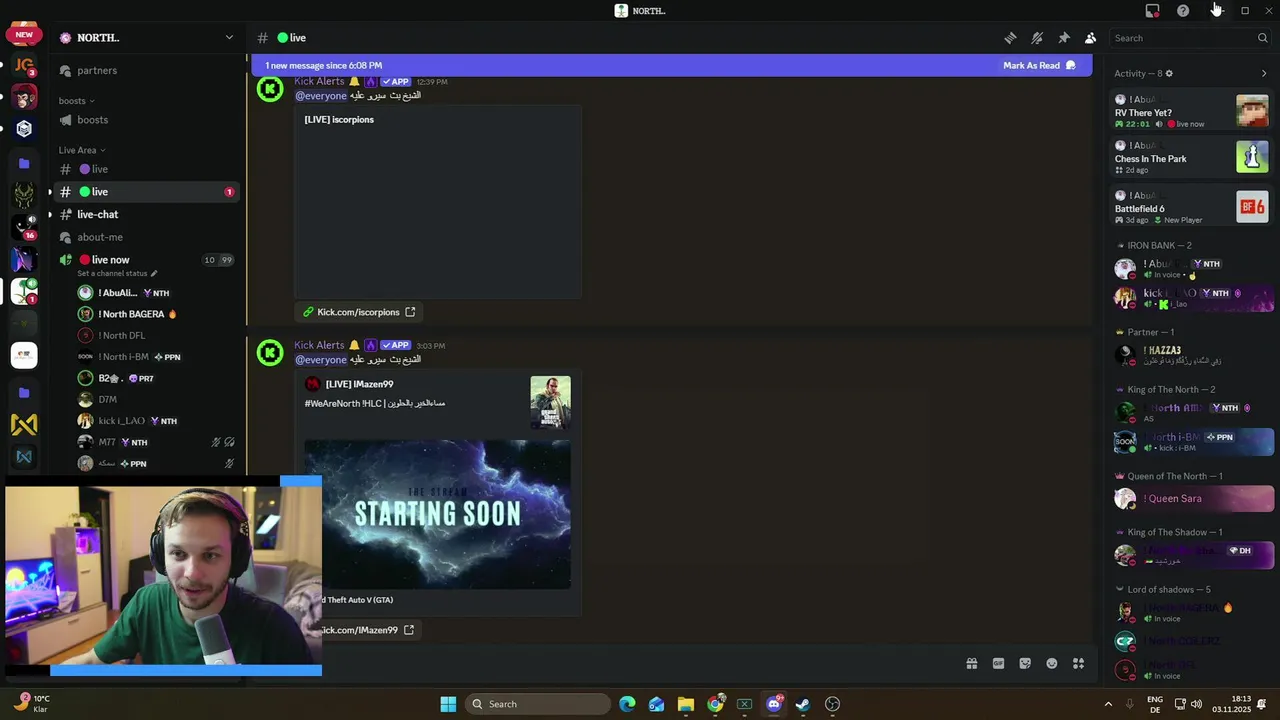The height and width of the screenshot is (720, 1280).
Task: Open RV There Yet? activity card
Action: pyautogui.click(x=1191, y=111)
